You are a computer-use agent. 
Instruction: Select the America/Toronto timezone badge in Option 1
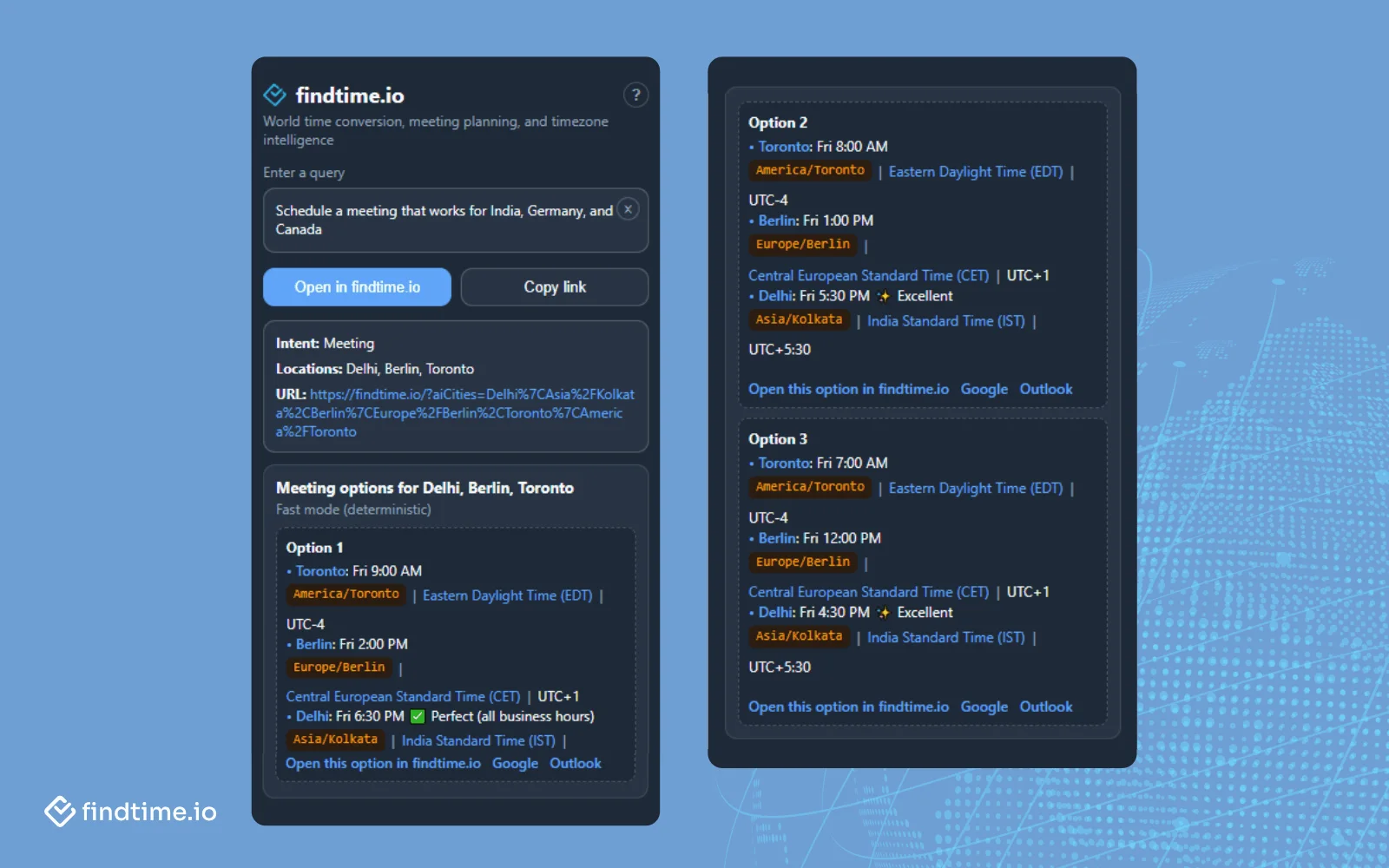[x=345, y=595]
